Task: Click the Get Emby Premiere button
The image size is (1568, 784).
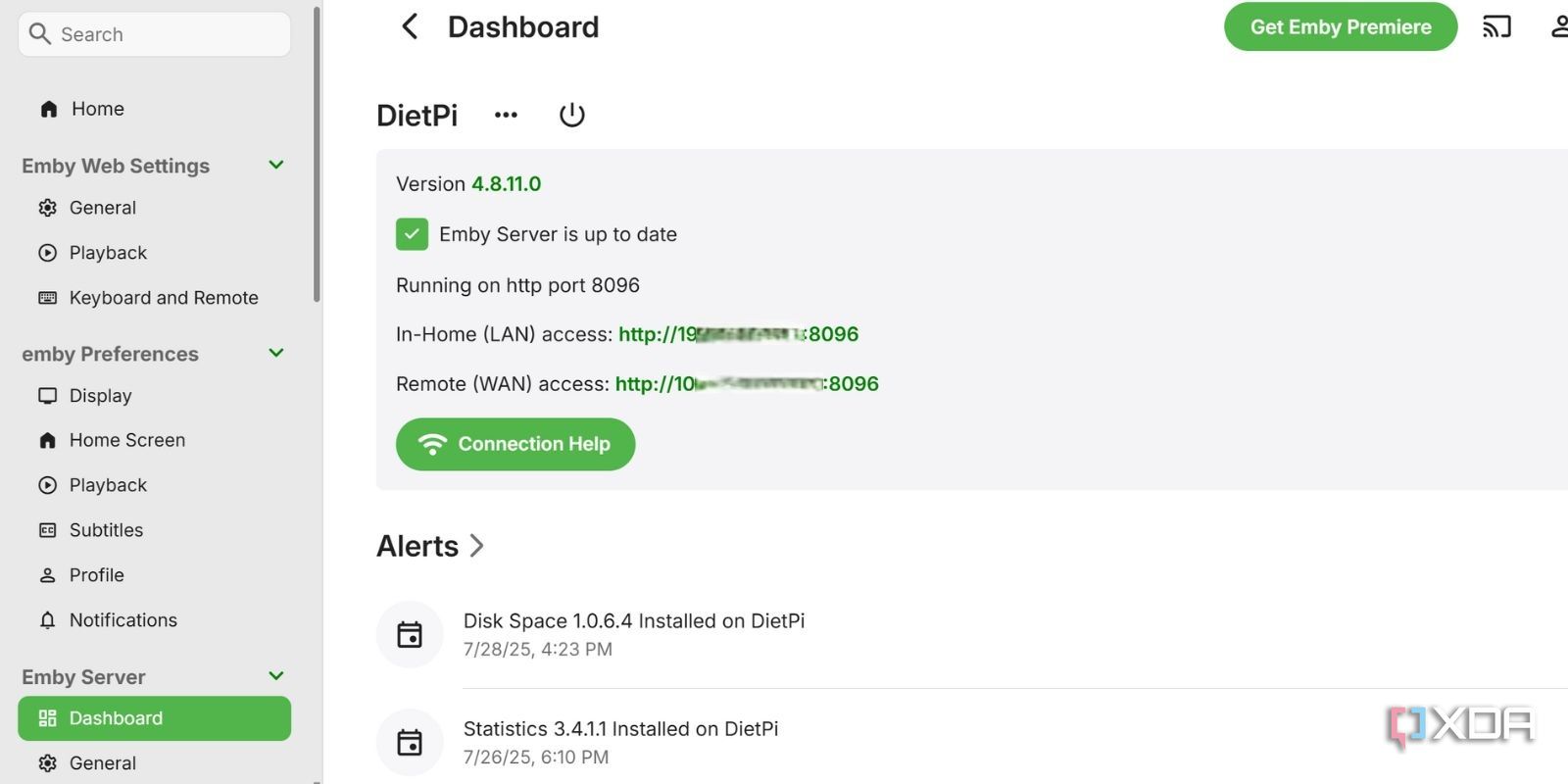Action: [x=1341, y=26]
